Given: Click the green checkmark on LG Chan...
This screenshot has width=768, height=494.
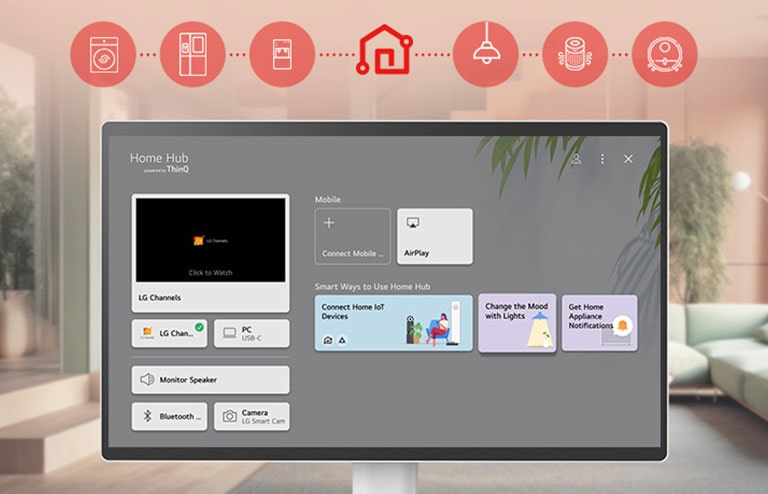Looking at the screenshot, I should (199, 327).
